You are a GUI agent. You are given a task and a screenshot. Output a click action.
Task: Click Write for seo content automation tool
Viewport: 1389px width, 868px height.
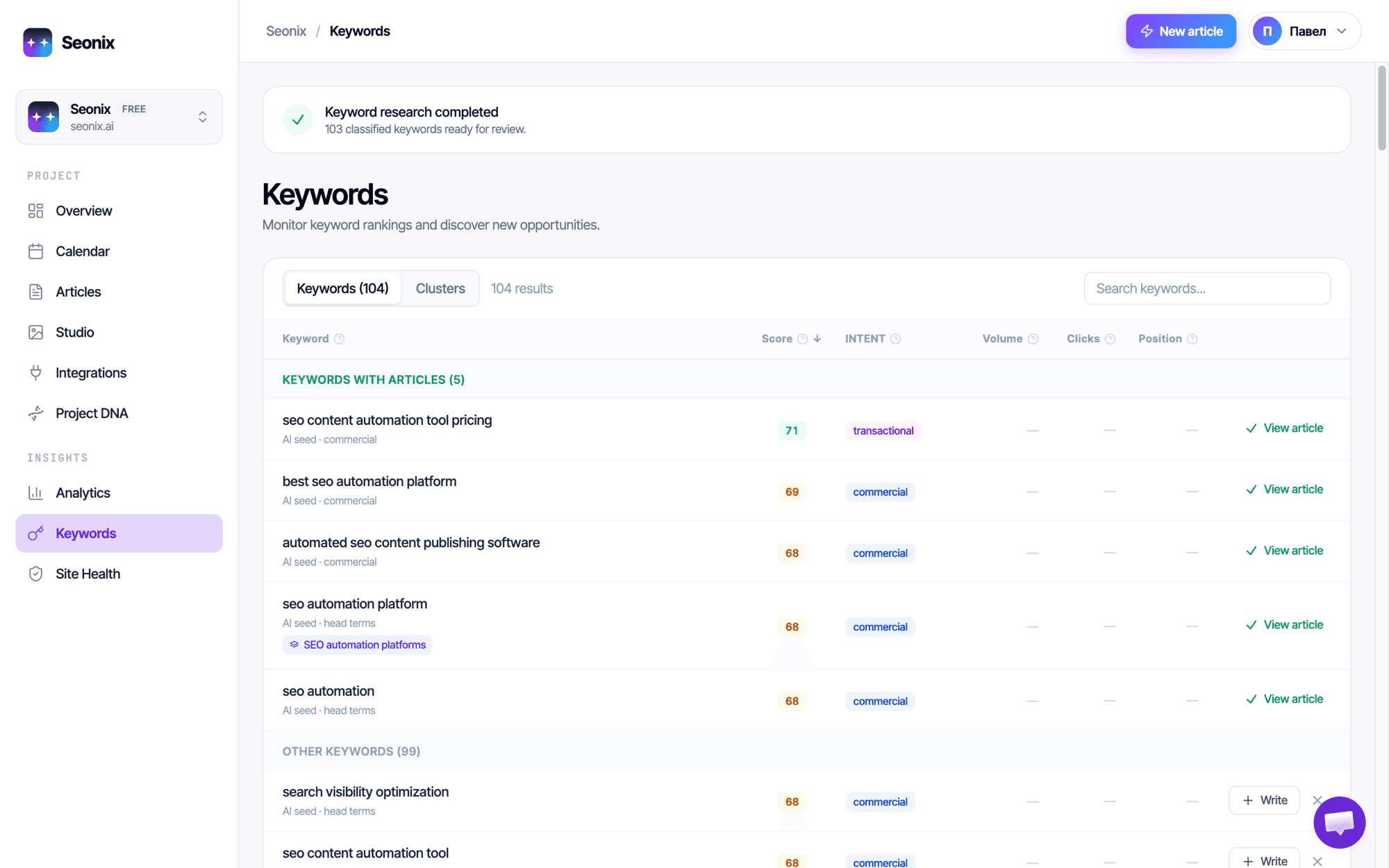click(x=1264, y=860)
